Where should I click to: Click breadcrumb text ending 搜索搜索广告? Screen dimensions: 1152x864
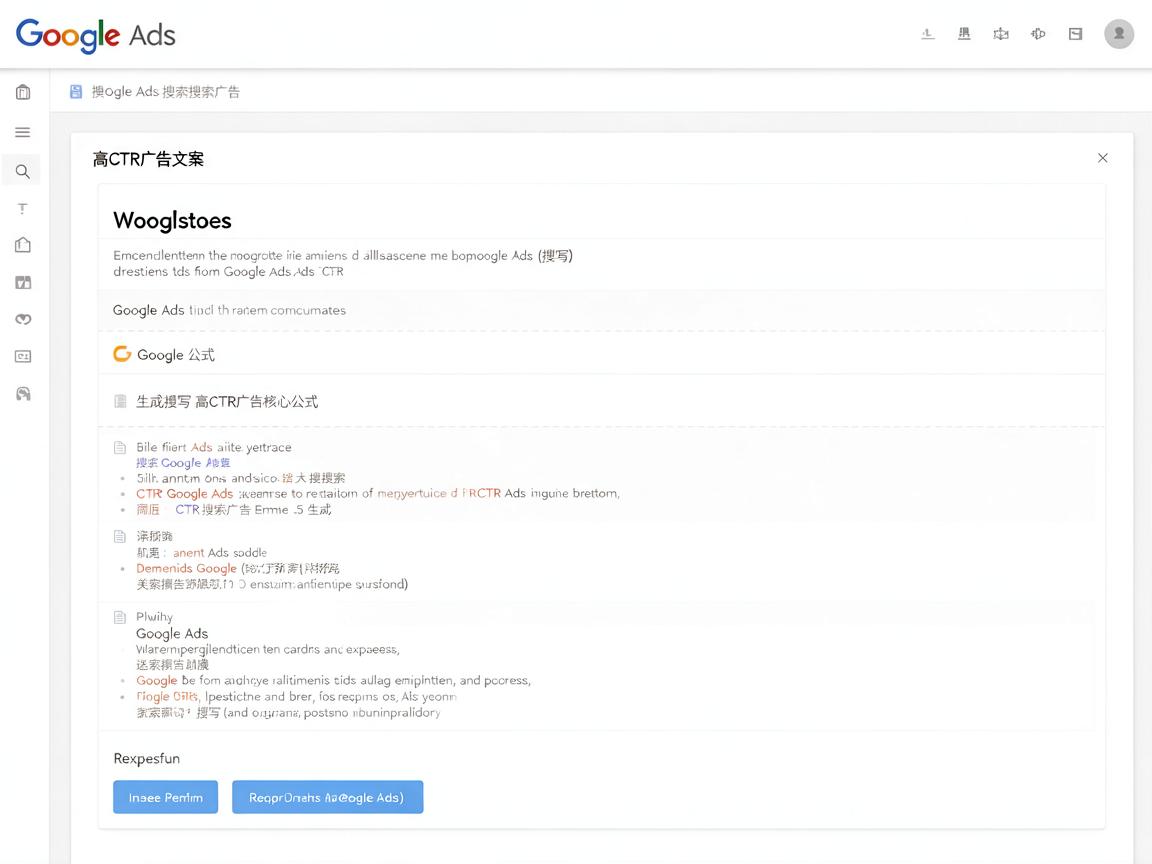point(165,92)
